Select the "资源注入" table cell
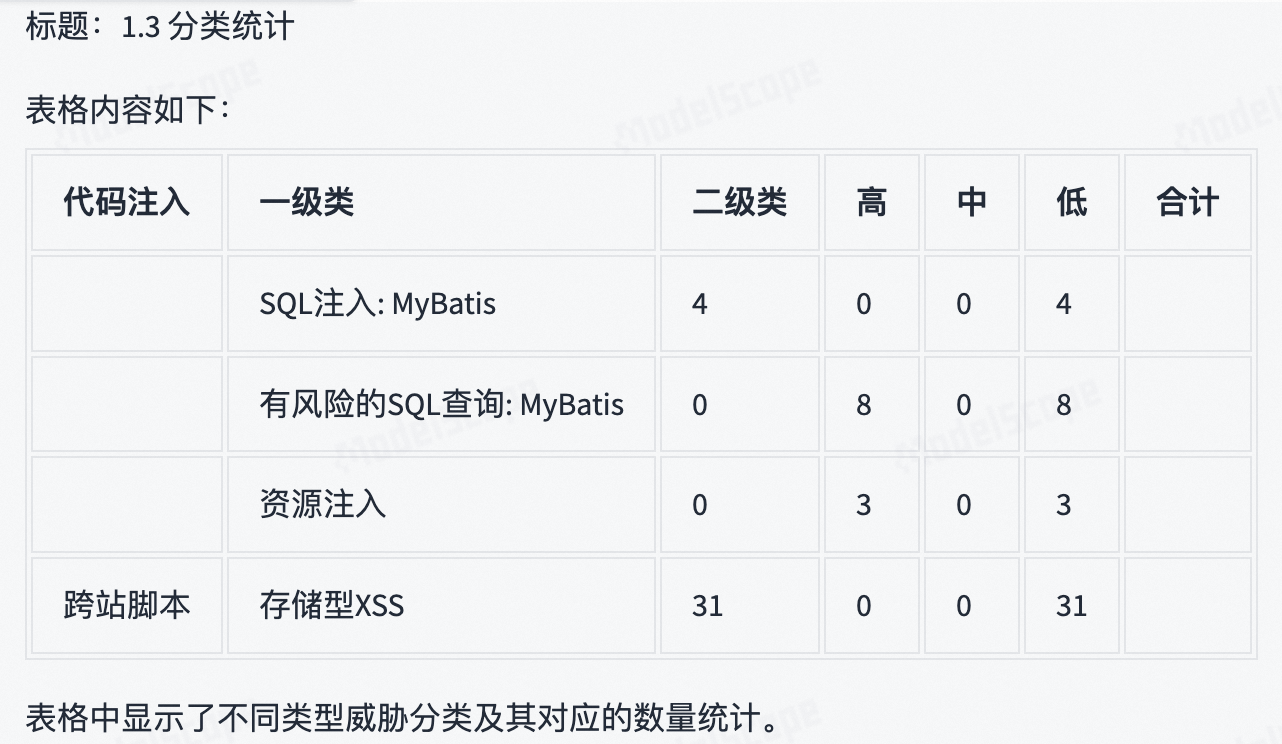The width and height of the screenshot is (1282, 744). click(x=322, y=505)
